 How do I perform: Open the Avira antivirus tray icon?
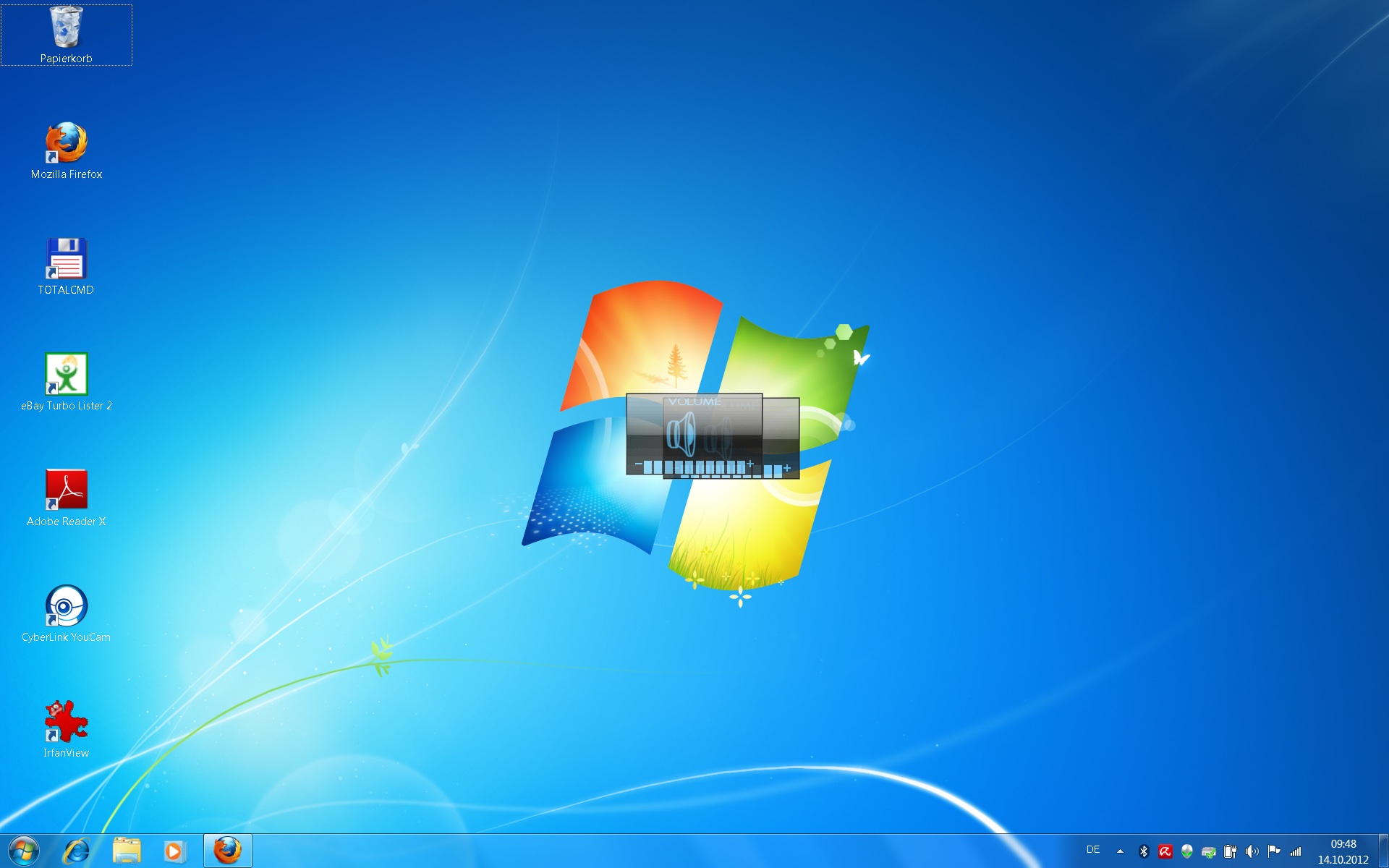(1165, 851)
